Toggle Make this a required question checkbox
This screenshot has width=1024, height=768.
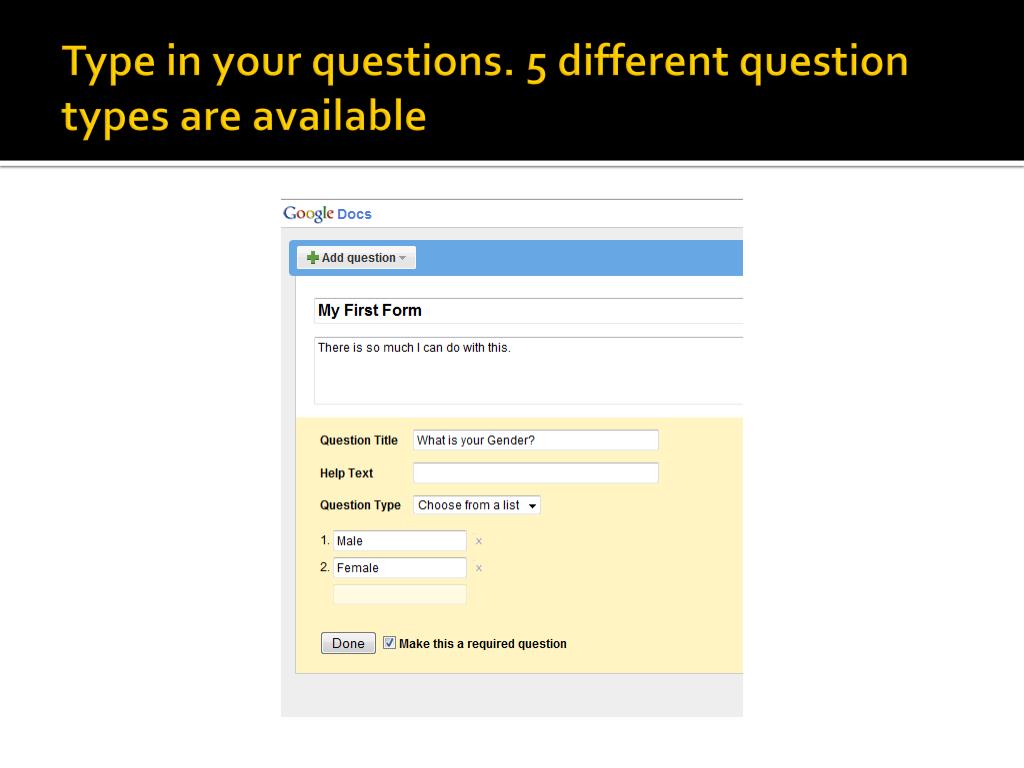(389, 643)
